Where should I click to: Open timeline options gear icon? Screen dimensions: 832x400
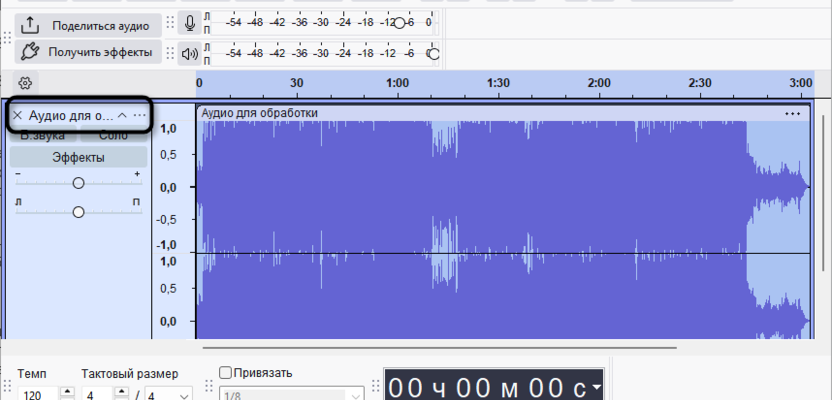[x=26, y=83]
